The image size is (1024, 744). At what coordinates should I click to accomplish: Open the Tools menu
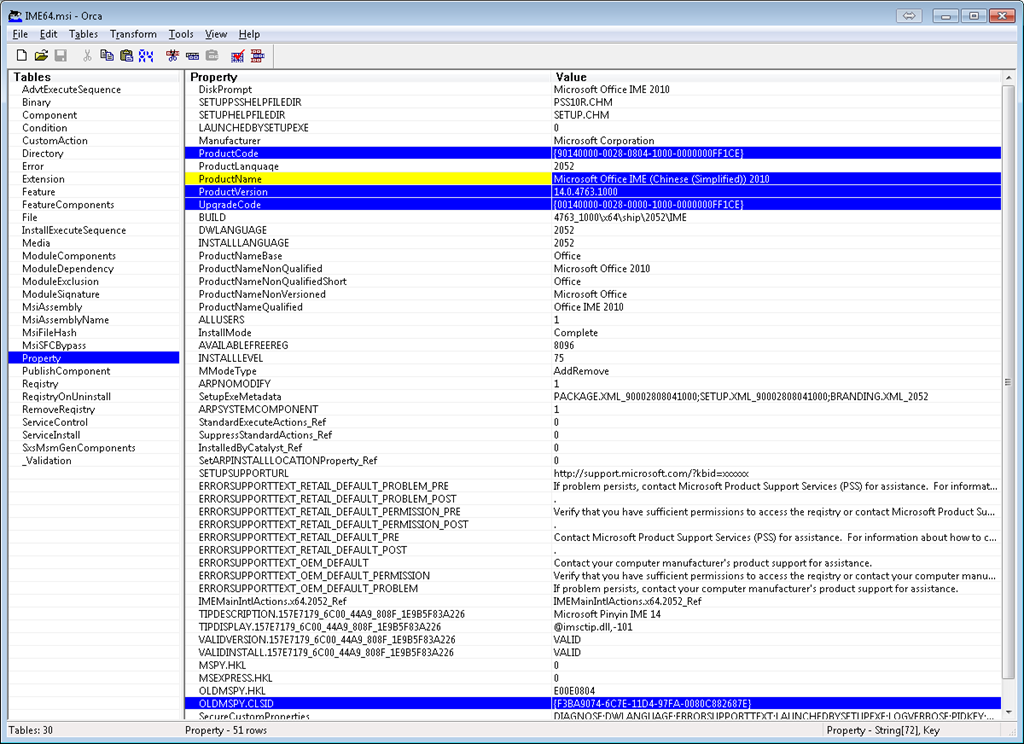(181, 34)
